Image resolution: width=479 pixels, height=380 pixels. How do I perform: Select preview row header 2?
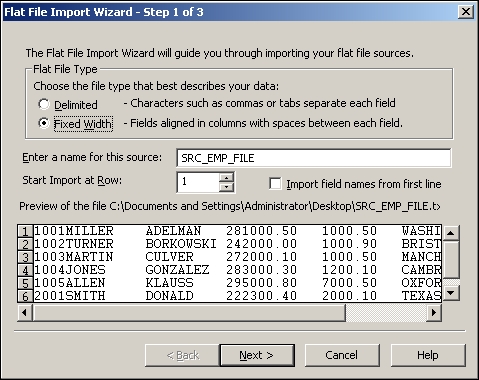[25, 244]
